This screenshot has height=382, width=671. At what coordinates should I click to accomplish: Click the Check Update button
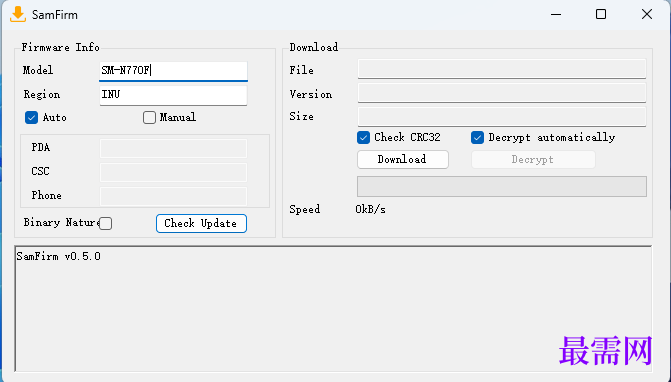pos(201,223)
